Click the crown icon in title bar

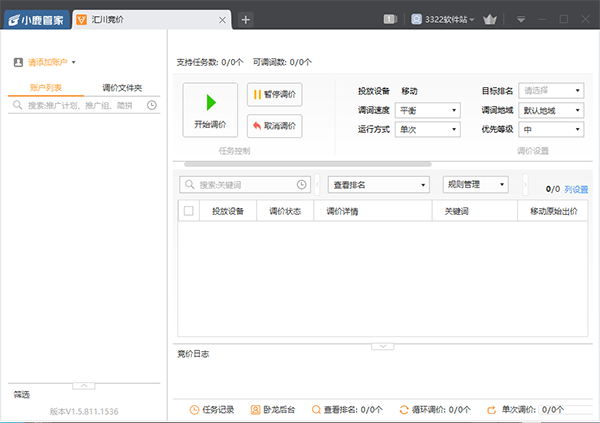(x=490, y=19)
